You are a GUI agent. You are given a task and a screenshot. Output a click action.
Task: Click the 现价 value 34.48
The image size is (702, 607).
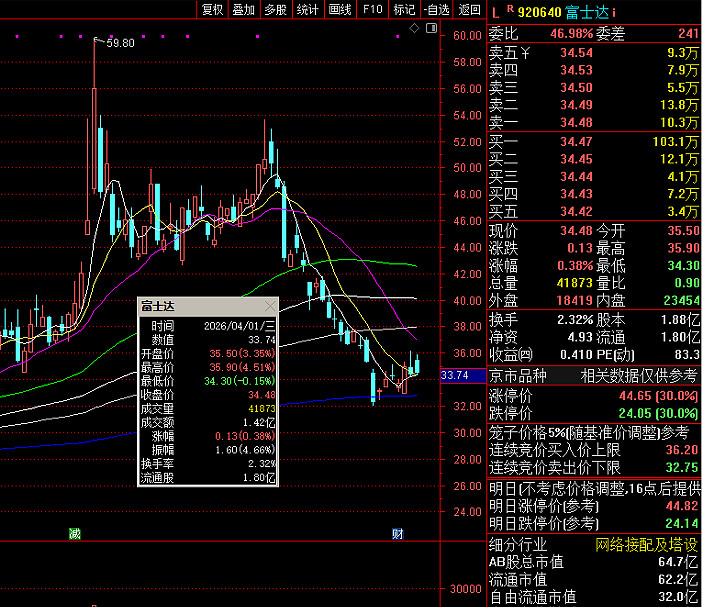576,231
